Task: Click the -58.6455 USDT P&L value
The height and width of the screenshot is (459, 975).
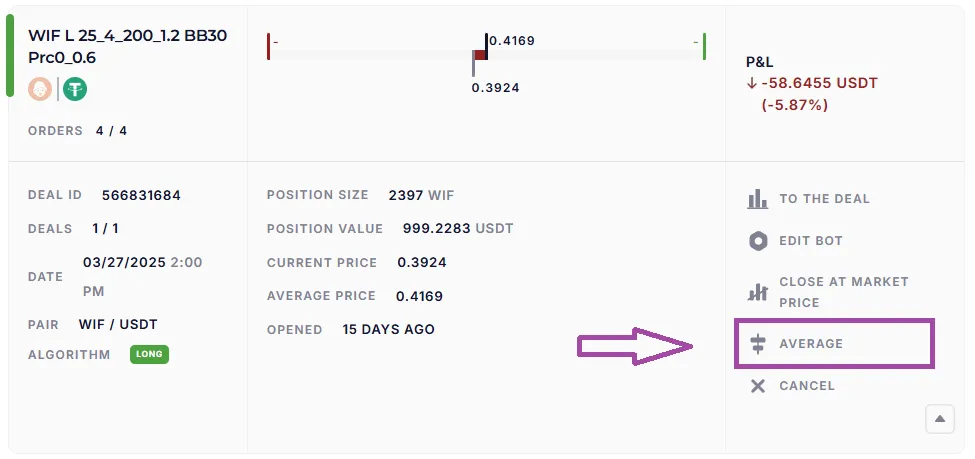Action: pos(819,84)
